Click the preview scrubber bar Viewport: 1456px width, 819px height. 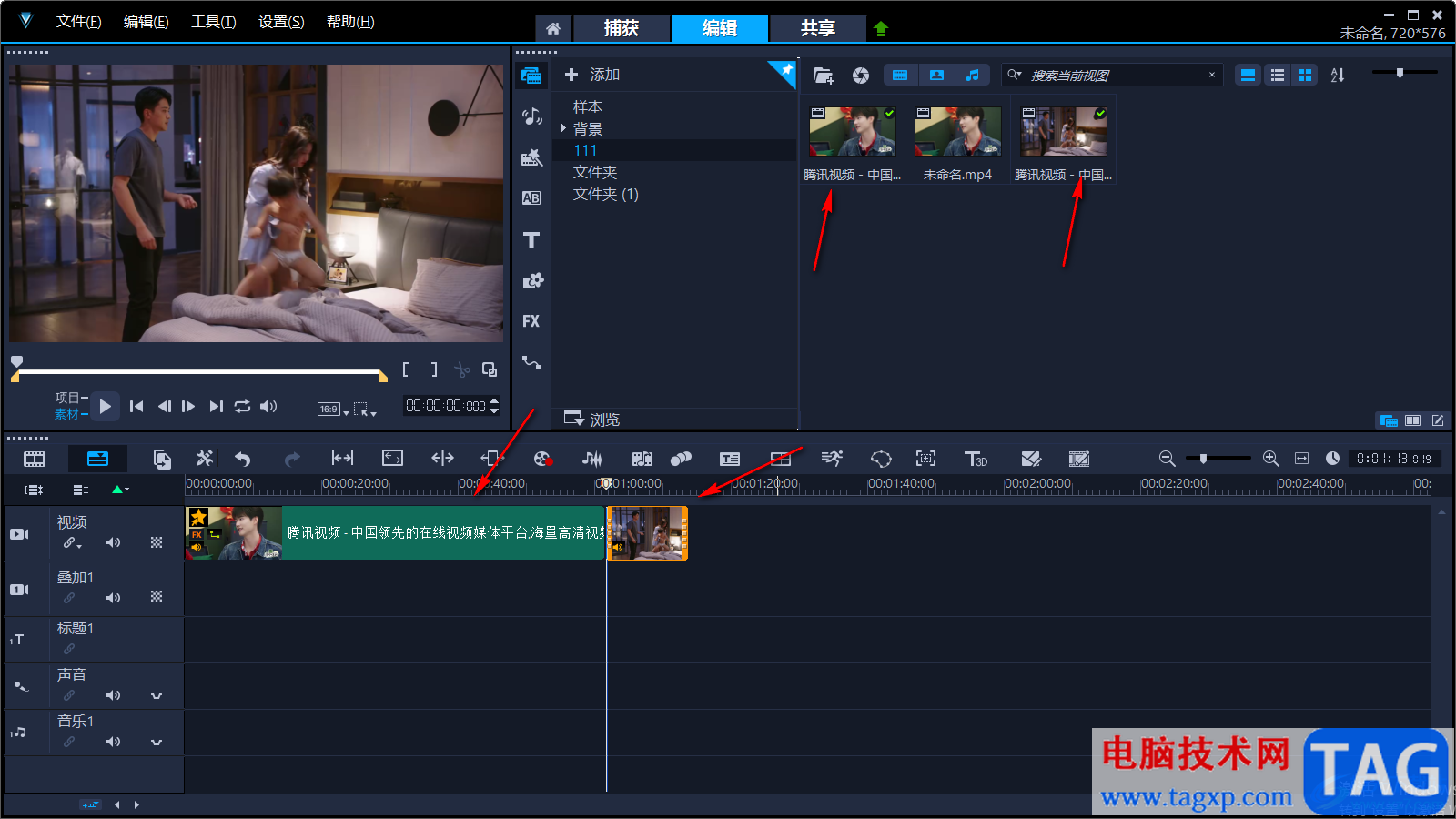199,372
